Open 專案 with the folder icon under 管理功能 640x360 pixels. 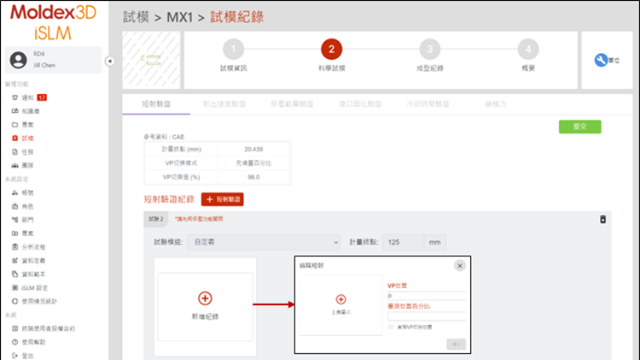click(23, 124)
